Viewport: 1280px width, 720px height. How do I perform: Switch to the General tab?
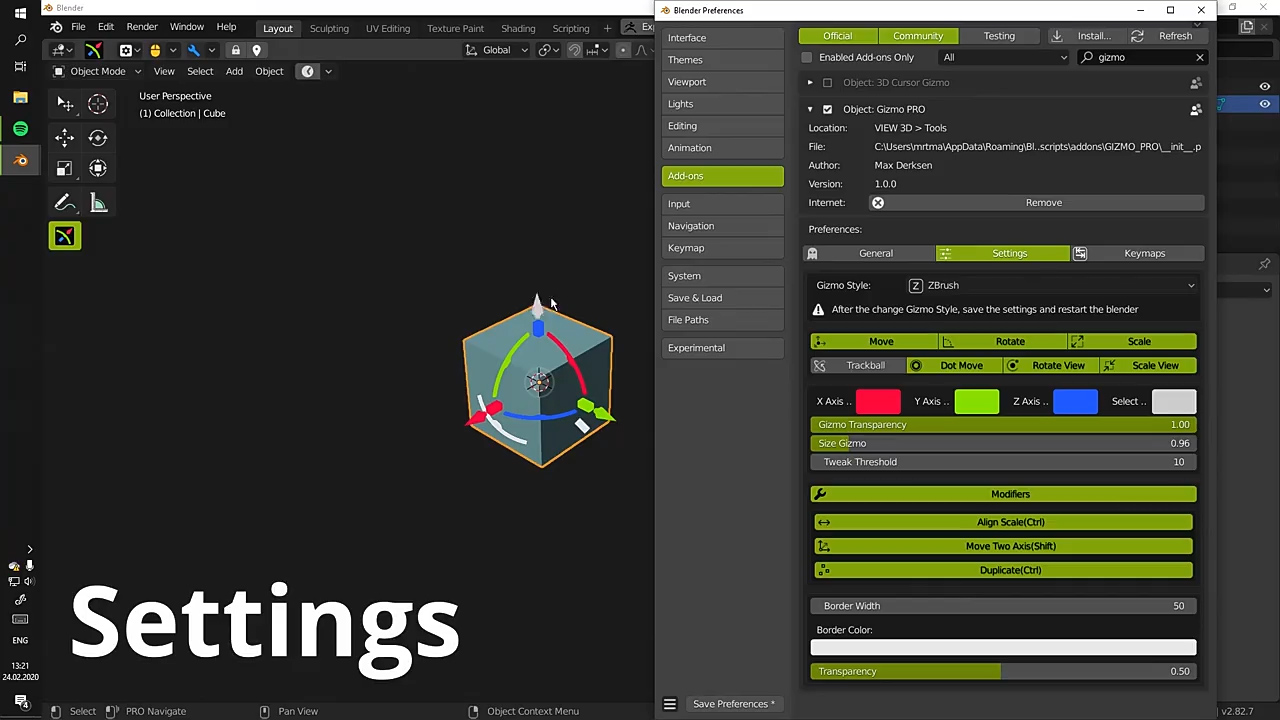pos(869,254)
